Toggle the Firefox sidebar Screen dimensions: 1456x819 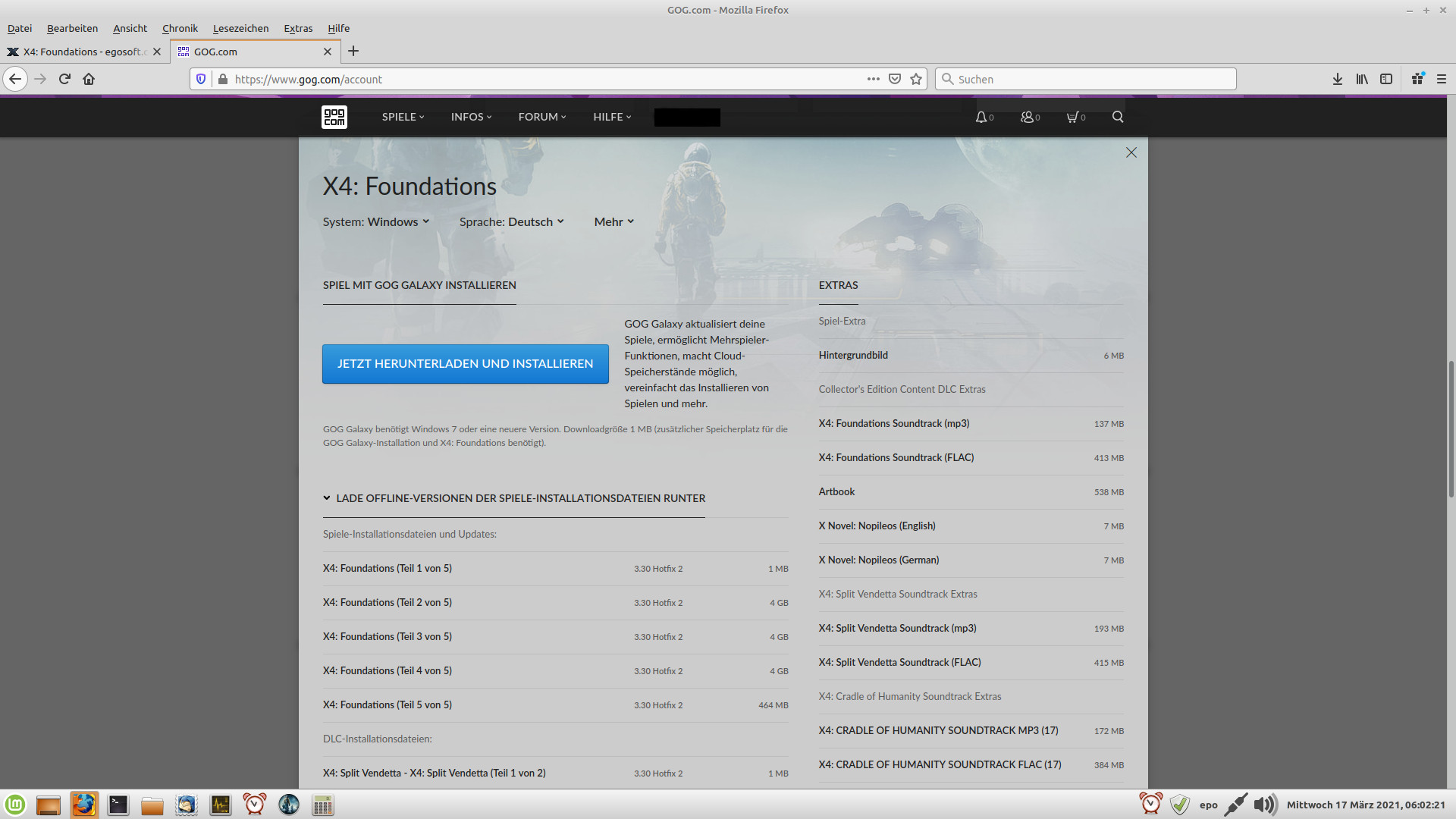(1386, 79)
